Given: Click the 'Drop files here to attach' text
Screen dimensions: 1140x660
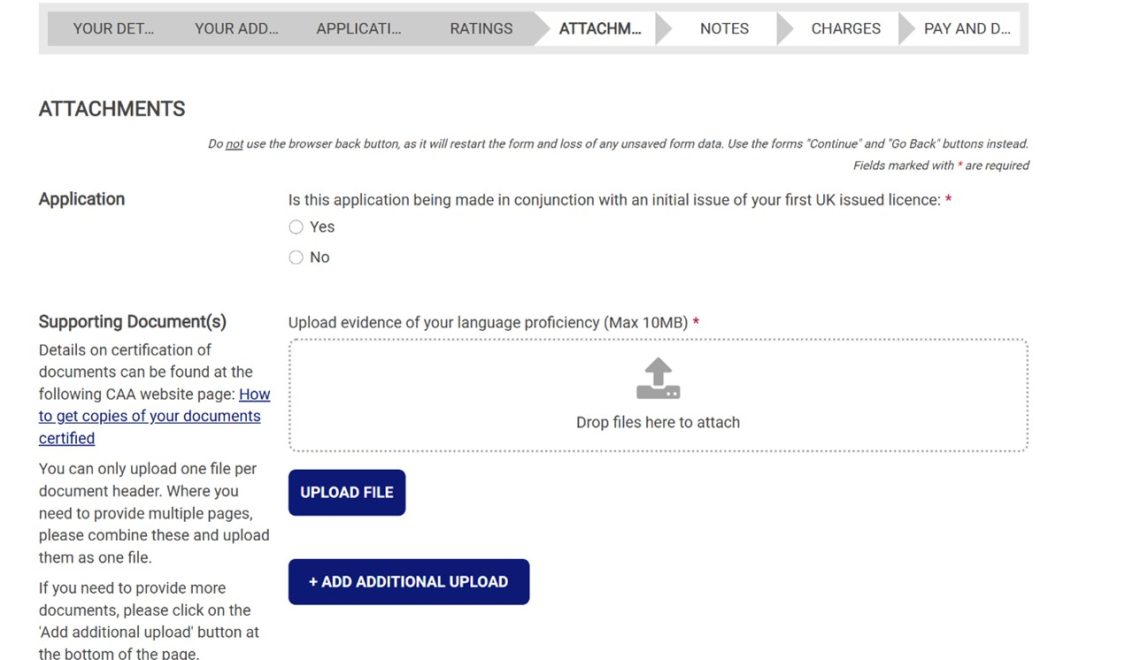Looking at the screenshot, I should (x=658, y=422).
